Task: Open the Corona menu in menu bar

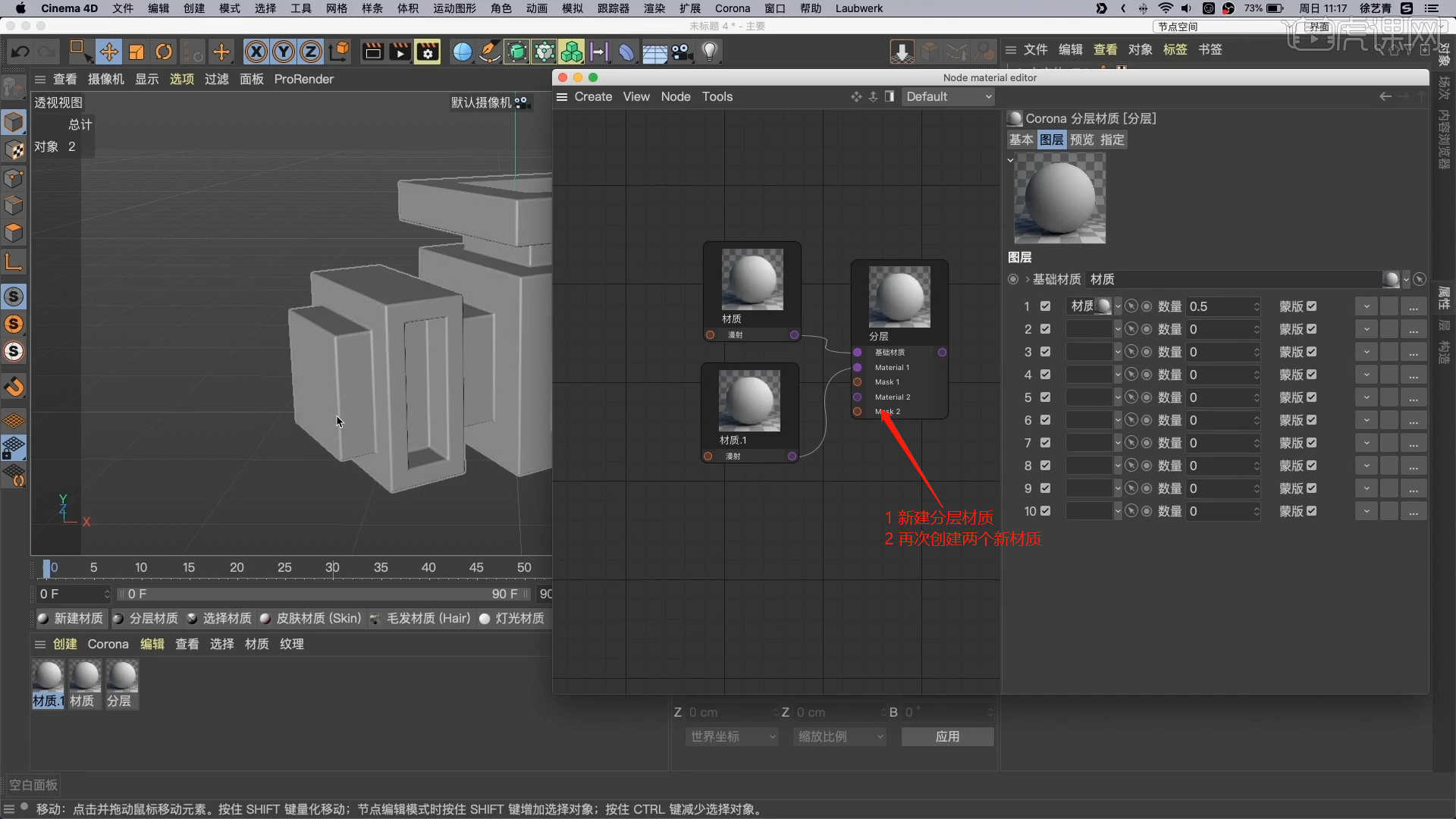Action: point(733,8)
